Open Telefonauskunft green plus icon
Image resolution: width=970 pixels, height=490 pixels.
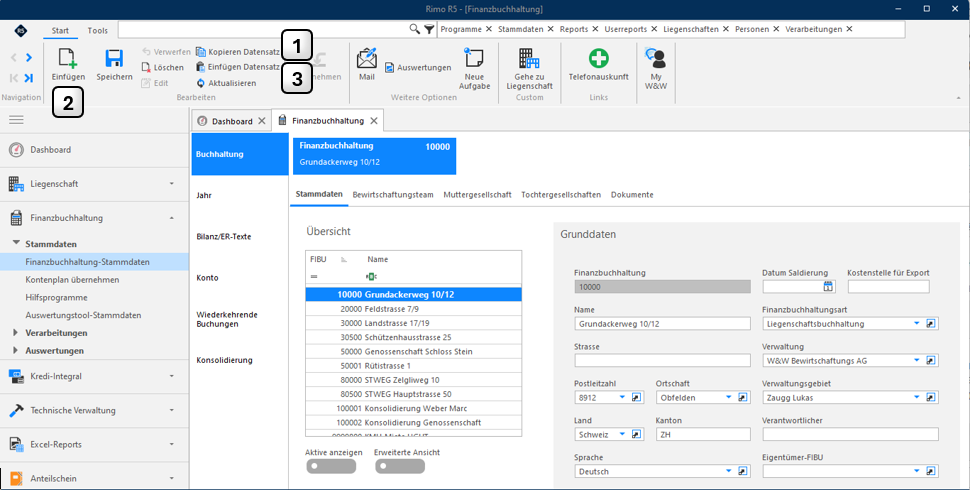tap(598, 58)
